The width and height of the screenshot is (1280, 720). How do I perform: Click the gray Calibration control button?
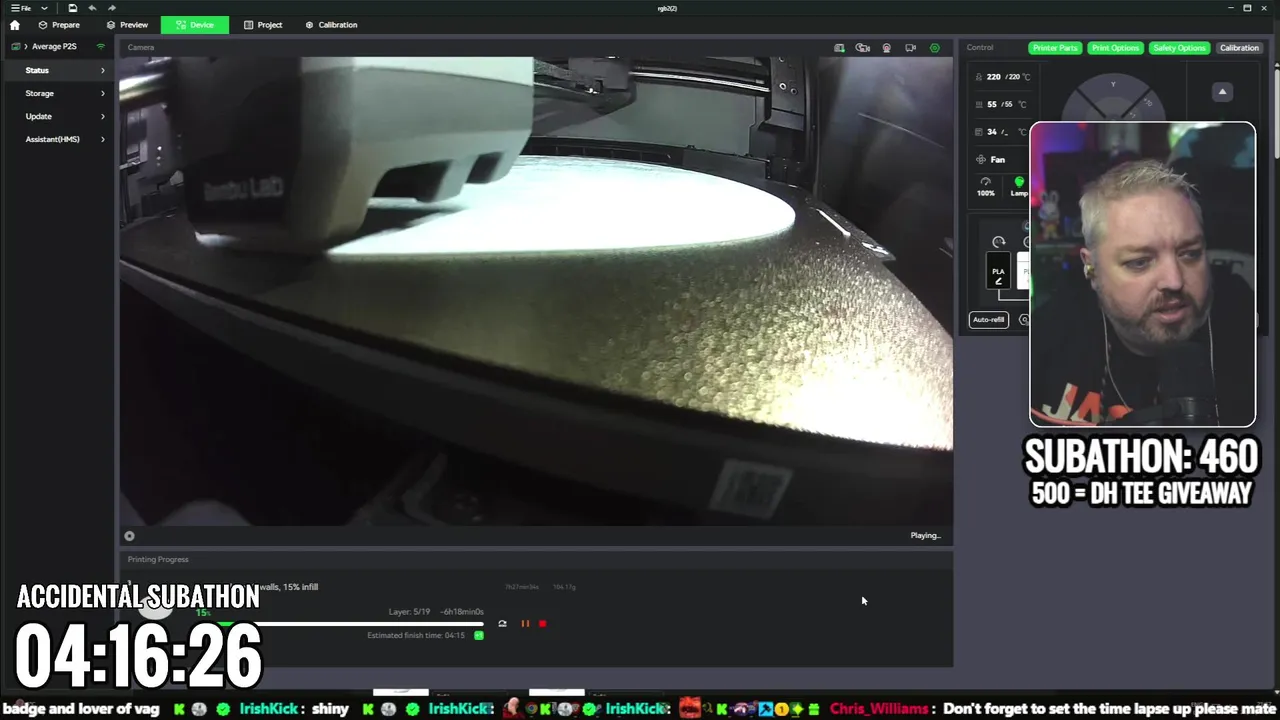(1239, 48)
